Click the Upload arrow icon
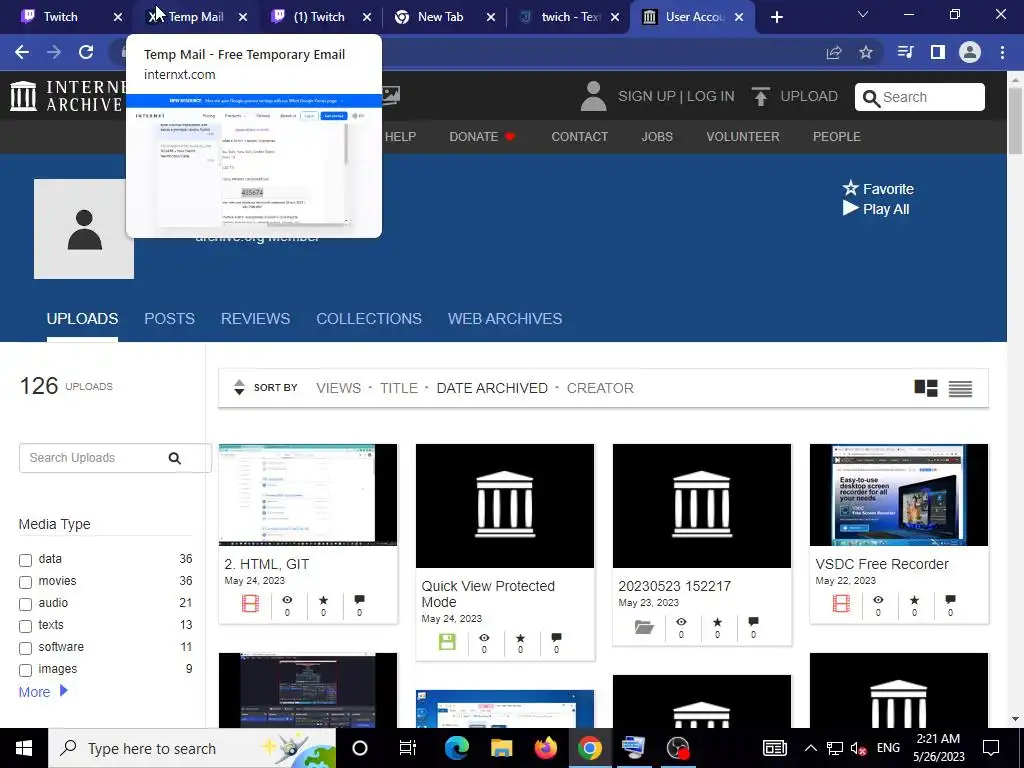This screenshot has width=1024, height=768. coord(760,97)
